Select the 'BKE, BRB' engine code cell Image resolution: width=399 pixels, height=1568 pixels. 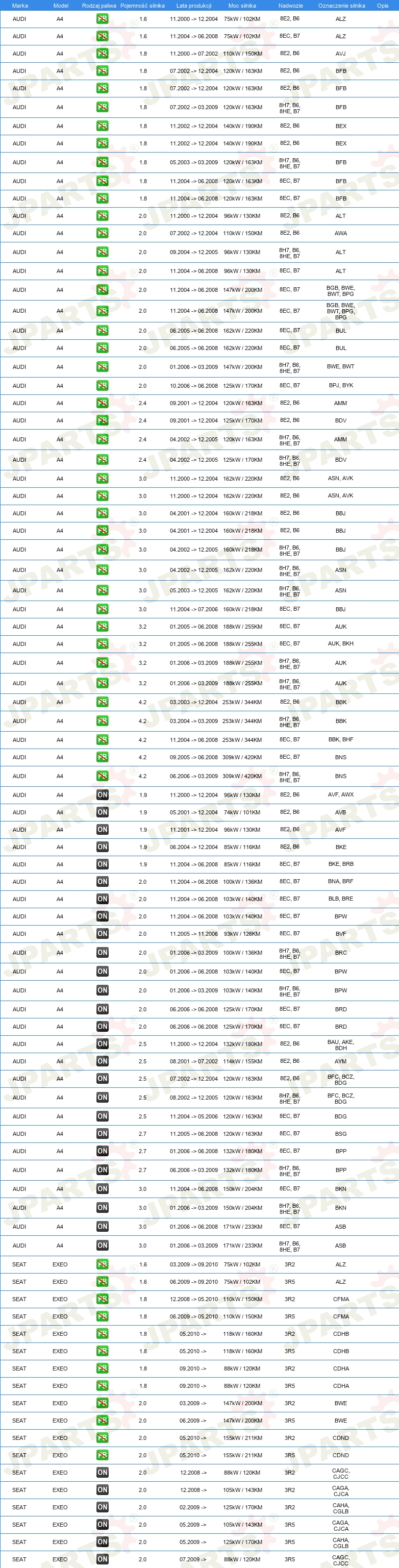pos(341,864)
